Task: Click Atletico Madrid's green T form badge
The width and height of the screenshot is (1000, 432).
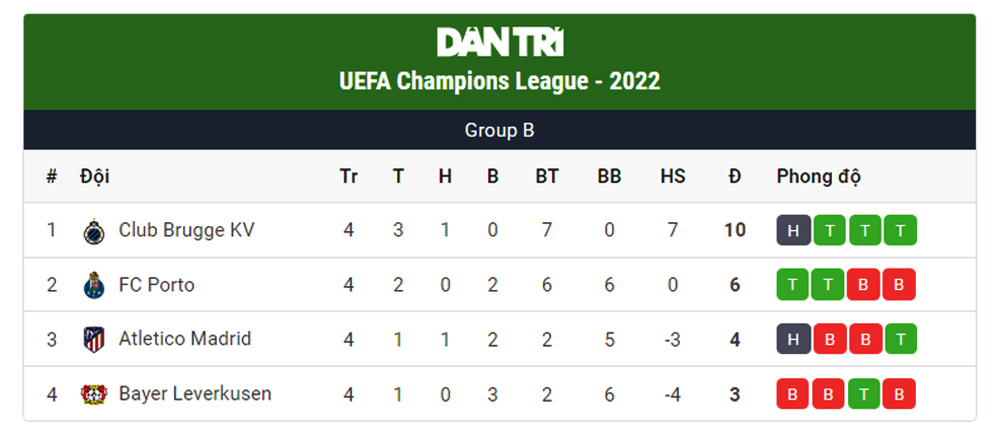Action: point(900,339)
